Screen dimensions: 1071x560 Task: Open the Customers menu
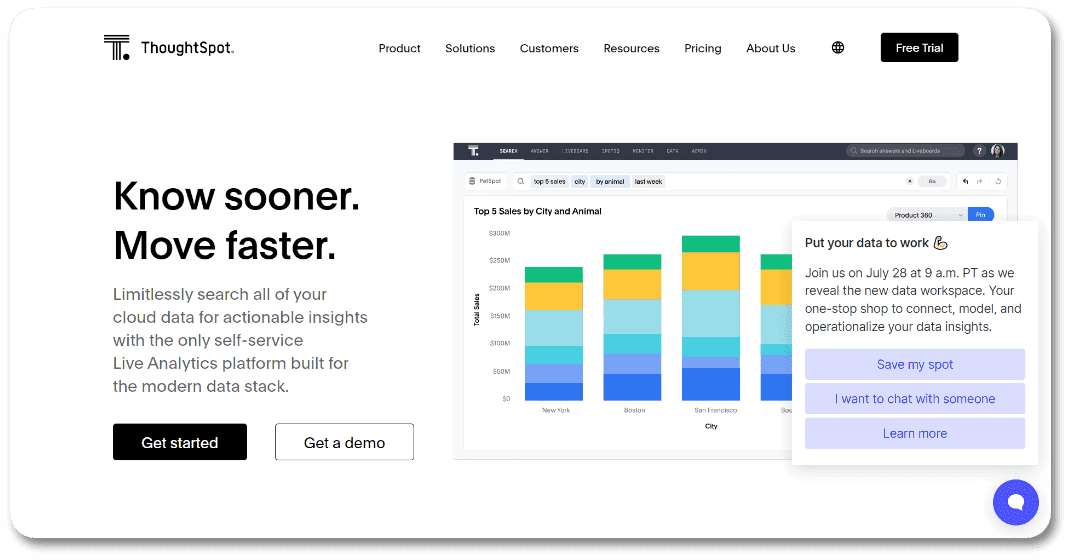pyautogui.click(x=549, y=48)
